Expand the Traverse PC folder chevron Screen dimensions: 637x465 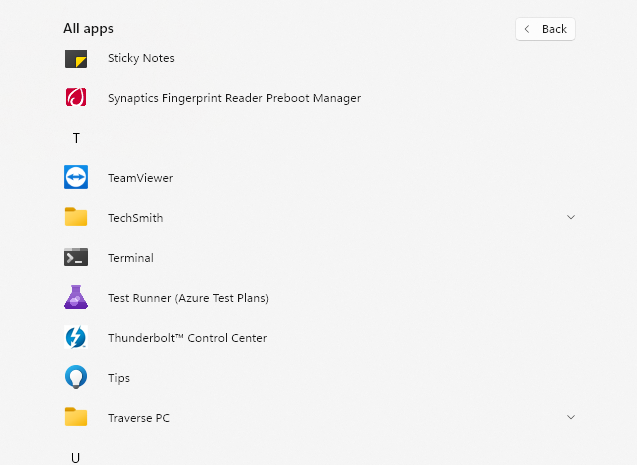(x=571, y=417)
